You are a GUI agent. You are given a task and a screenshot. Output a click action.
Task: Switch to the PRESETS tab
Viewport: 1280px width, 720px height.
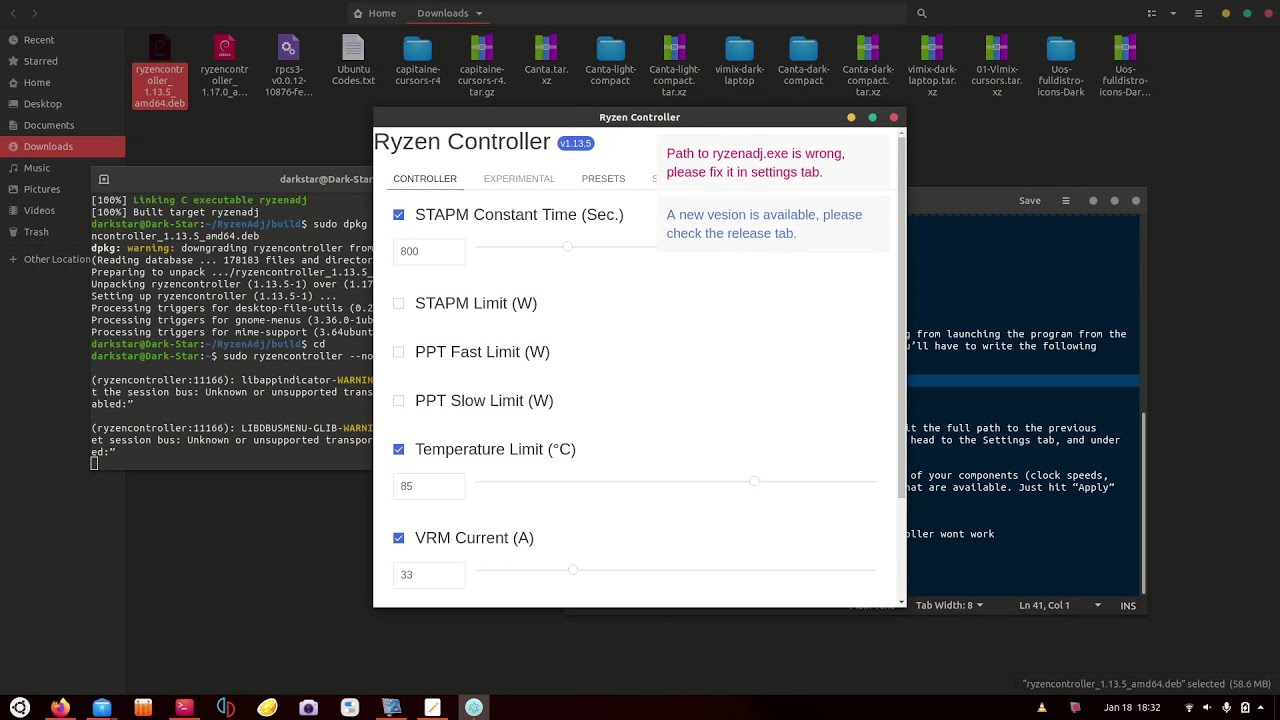(x=603, y=179)
